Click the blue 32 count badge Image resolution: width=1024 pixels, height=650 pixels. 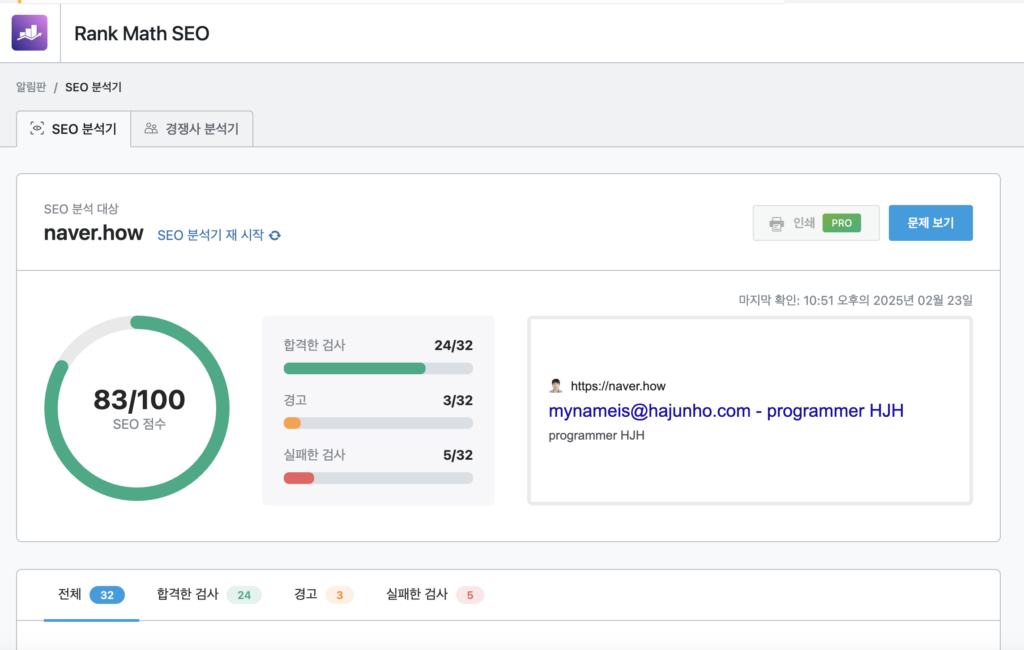pos(107,595)
